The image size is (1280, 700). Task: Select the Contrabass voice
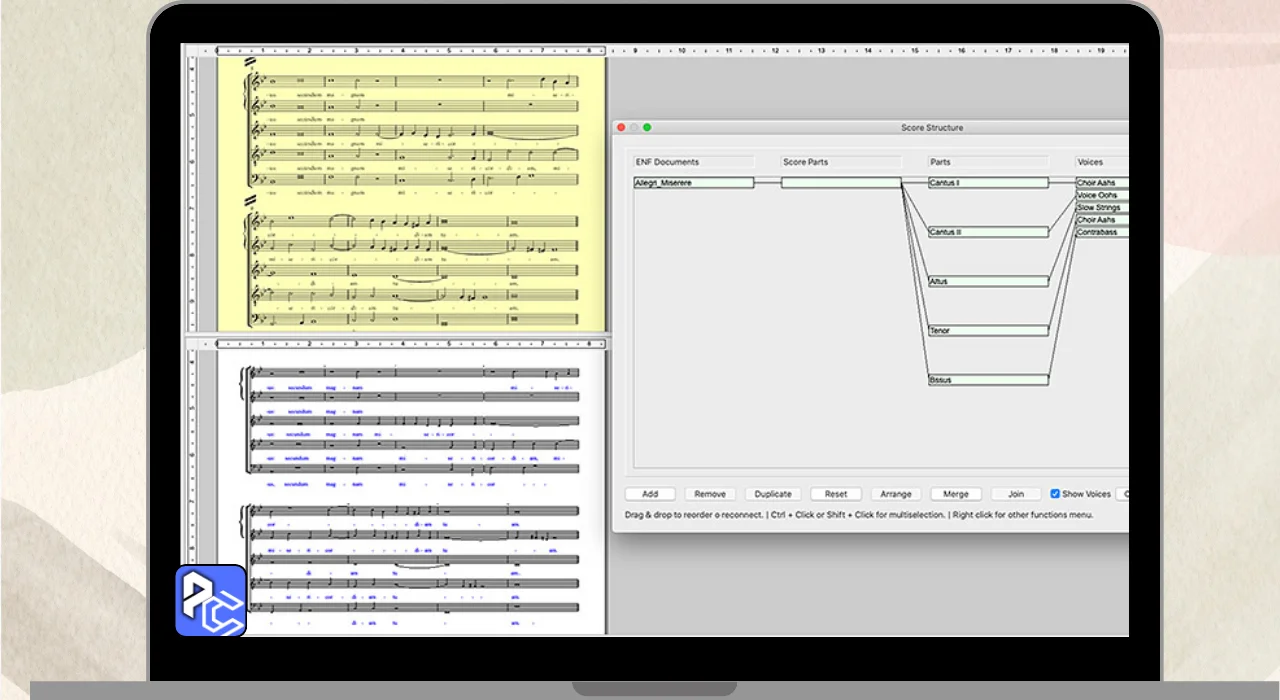1101,232
